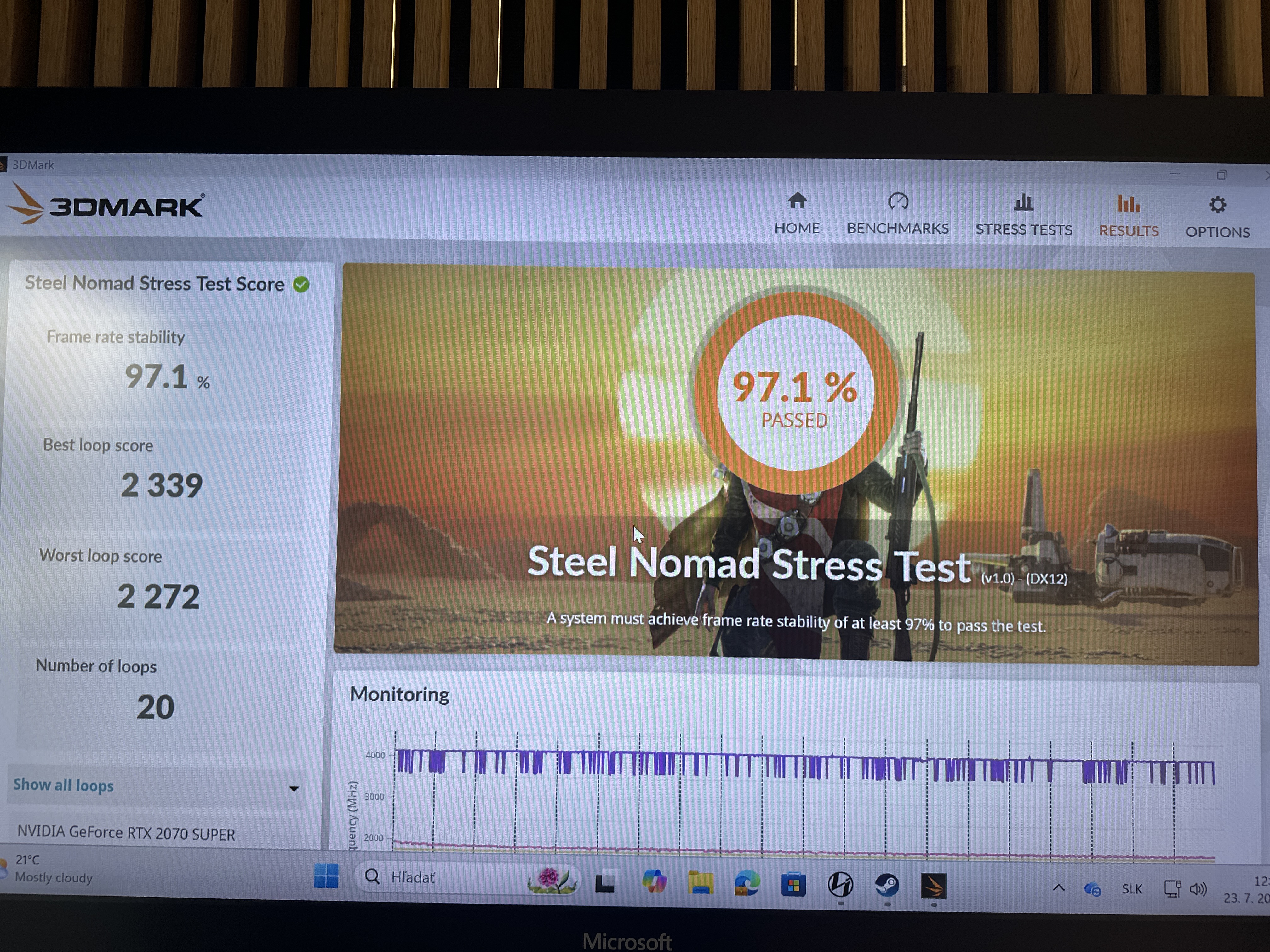Open the Windows Start menu

326,876
